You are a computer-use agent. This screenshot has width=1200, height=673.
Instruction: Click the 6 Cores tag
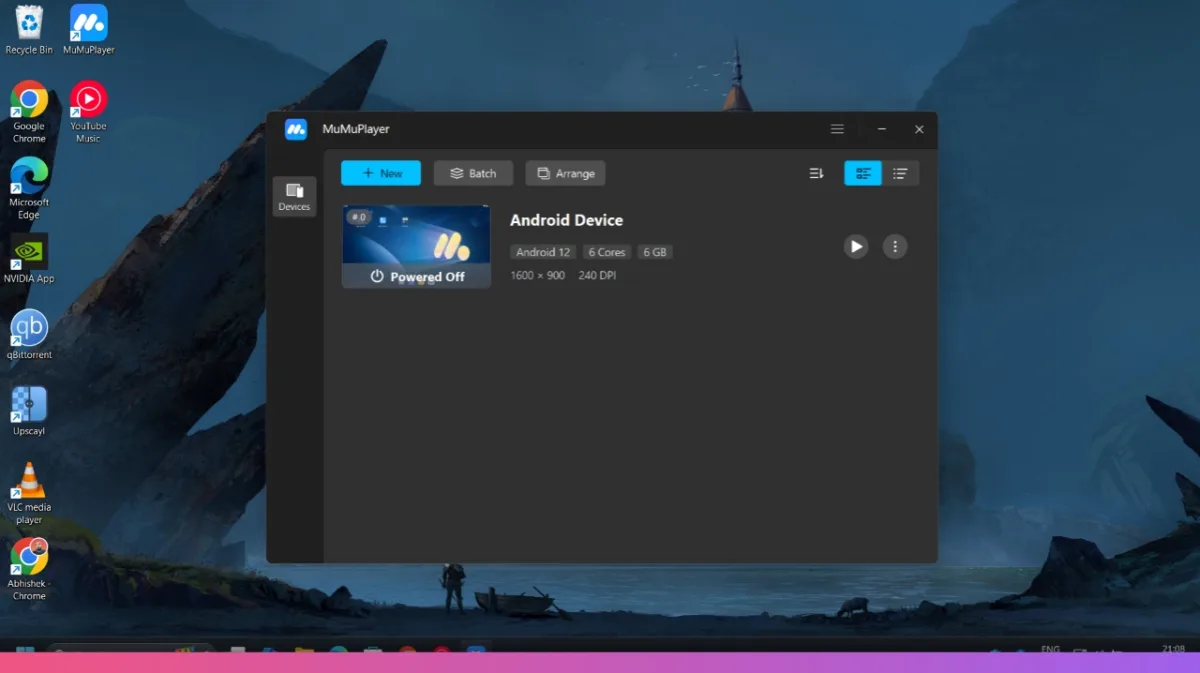point(607,252)
